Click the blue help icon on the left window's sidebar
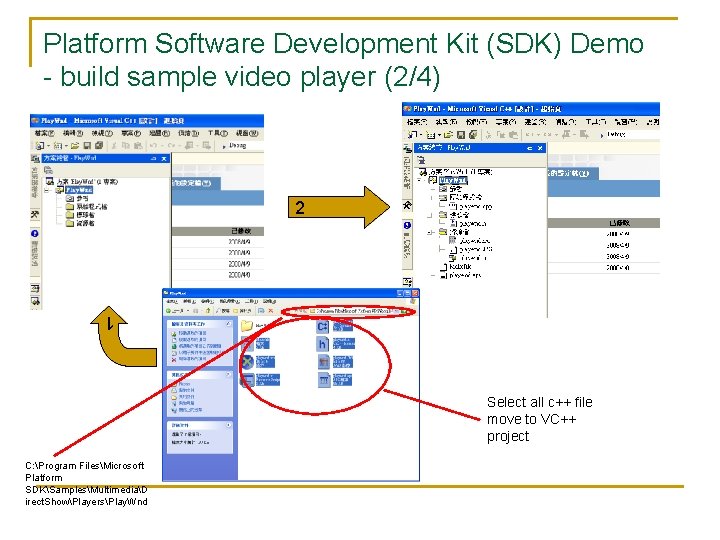Screen dimensions: 720x540 (35, 234)
